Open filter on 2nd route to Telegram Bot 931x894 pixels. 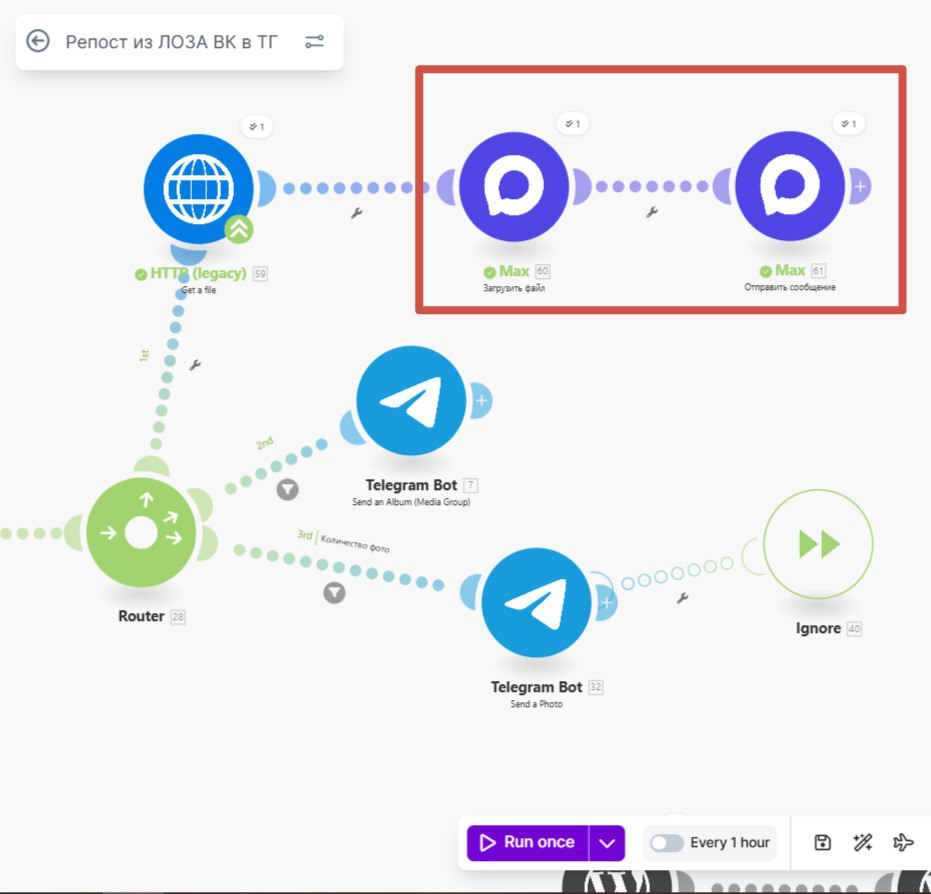(287, 489)
